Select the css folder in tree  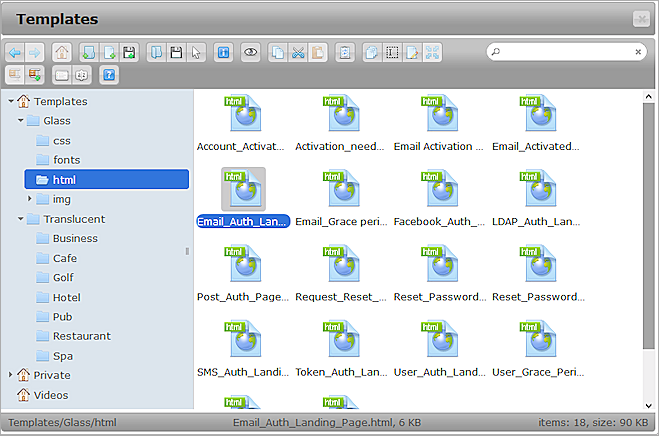(61, 141)
